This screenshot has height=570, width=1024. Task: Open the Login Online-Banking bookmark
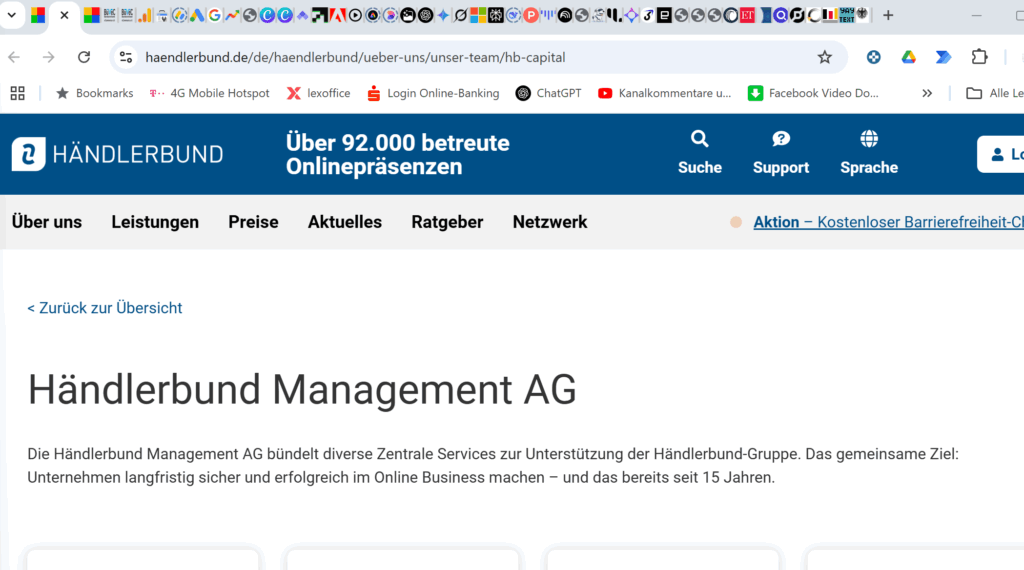tap(433, 93)
